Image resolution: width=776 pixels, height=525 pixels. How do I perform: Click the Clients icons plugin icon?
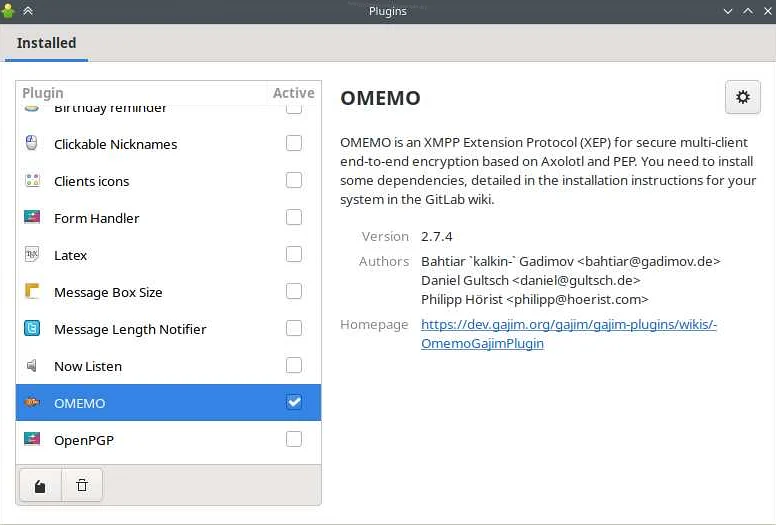(32, 181)
